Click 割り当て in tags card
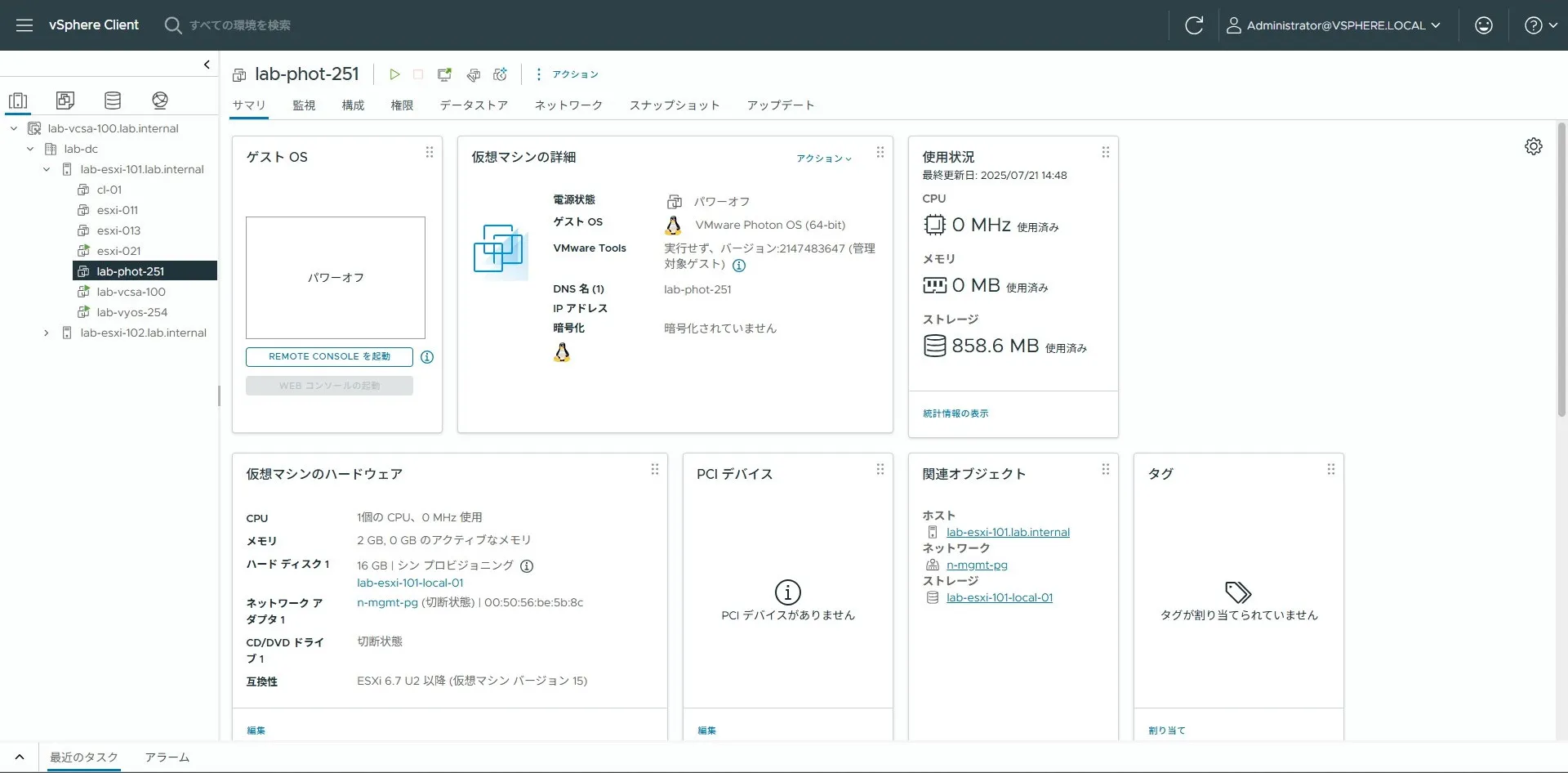 (x=1166, y=731)
